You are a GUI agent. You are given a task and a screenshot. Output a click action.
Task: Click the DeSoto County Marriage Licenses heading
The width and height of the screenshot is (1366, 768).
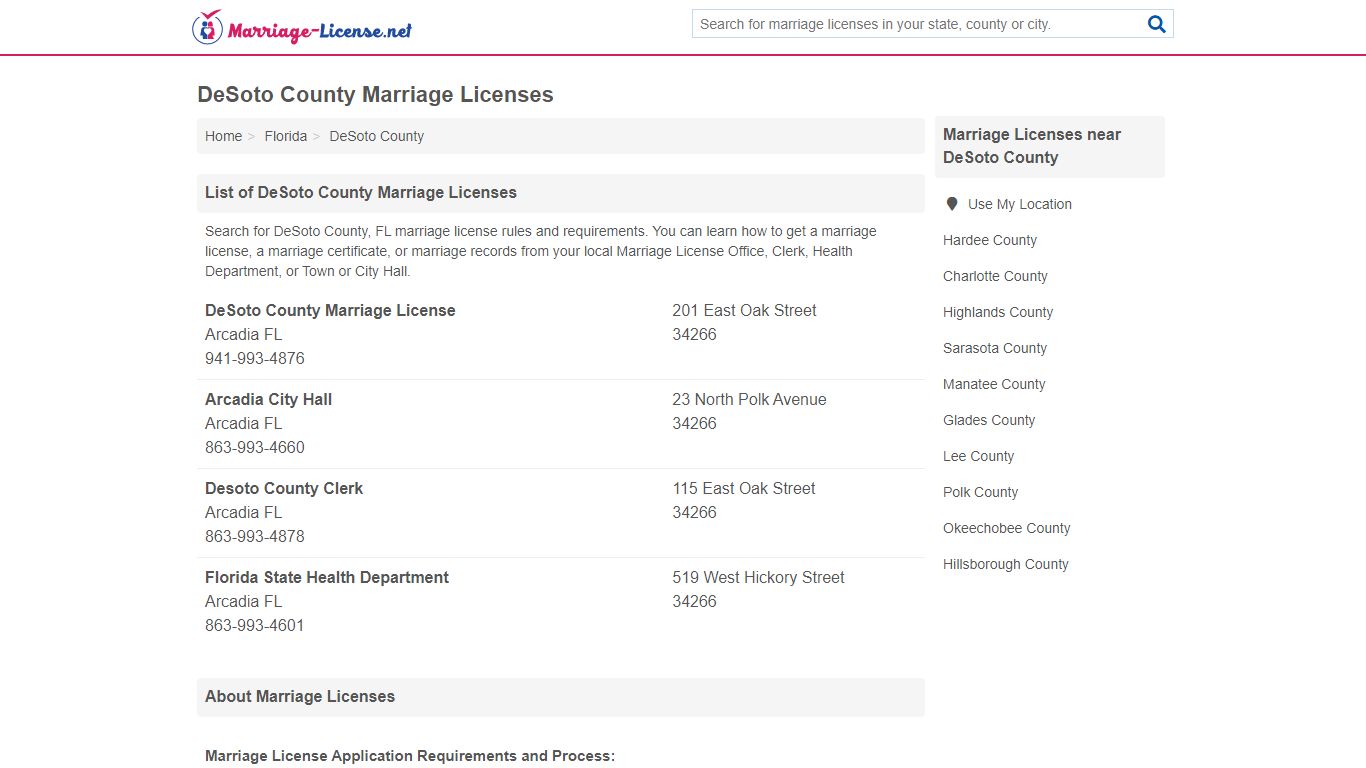[375, 95]
